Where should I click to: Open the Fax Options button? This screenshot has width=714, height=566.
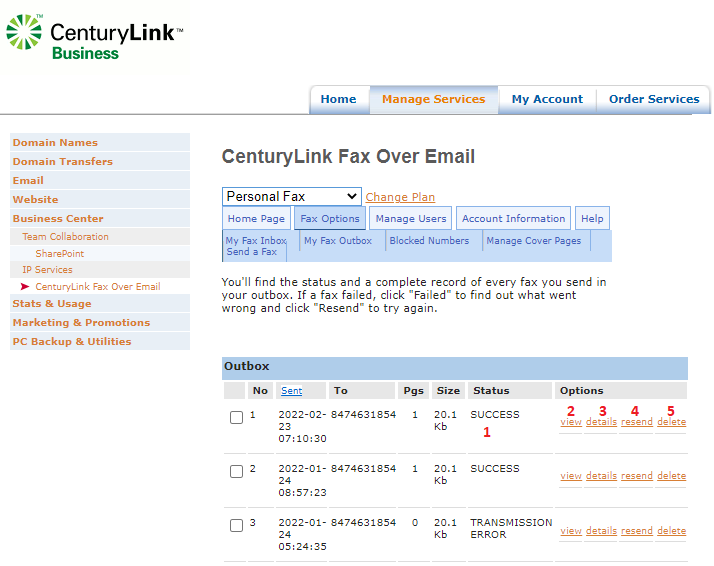pyautogui.click(x=330, y=219)
